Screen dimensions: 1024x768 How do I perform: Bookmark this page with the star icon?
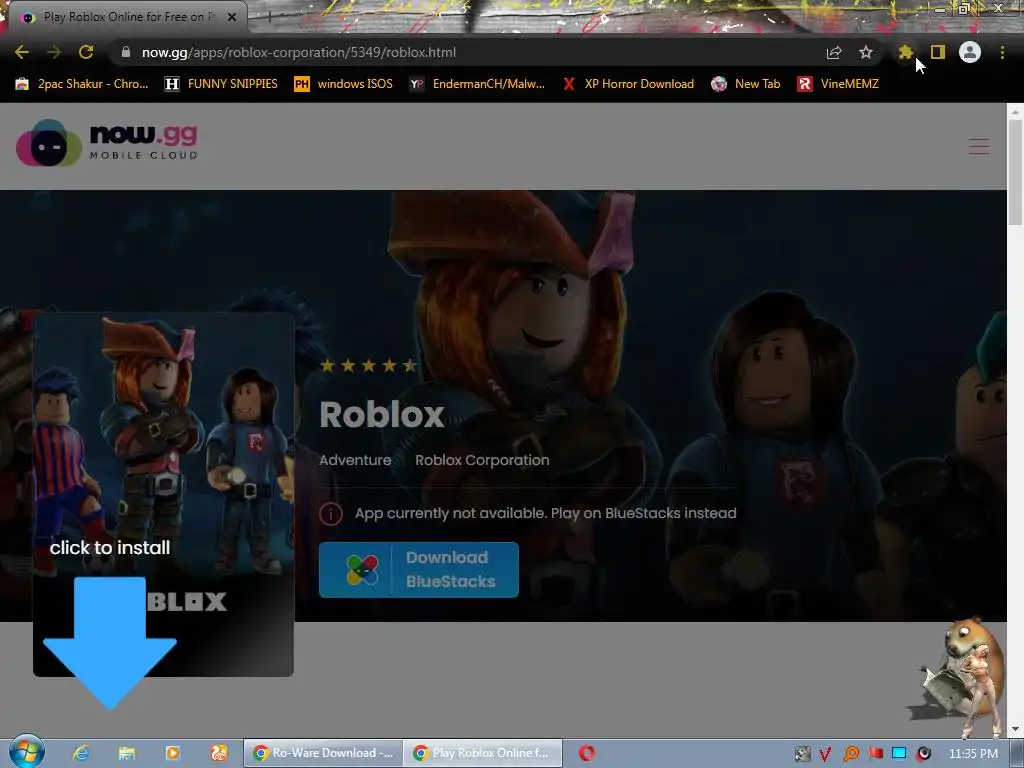pos(866,52)
